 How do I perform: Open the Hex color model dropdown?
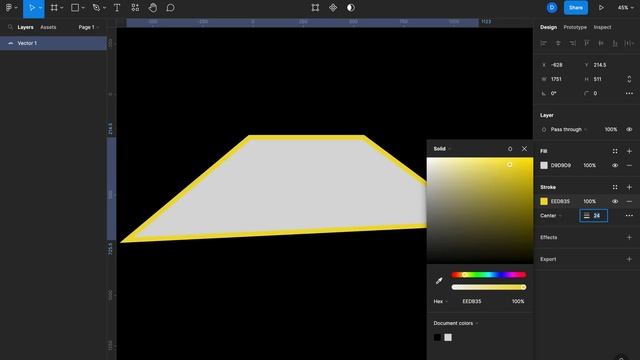(441, 302)
